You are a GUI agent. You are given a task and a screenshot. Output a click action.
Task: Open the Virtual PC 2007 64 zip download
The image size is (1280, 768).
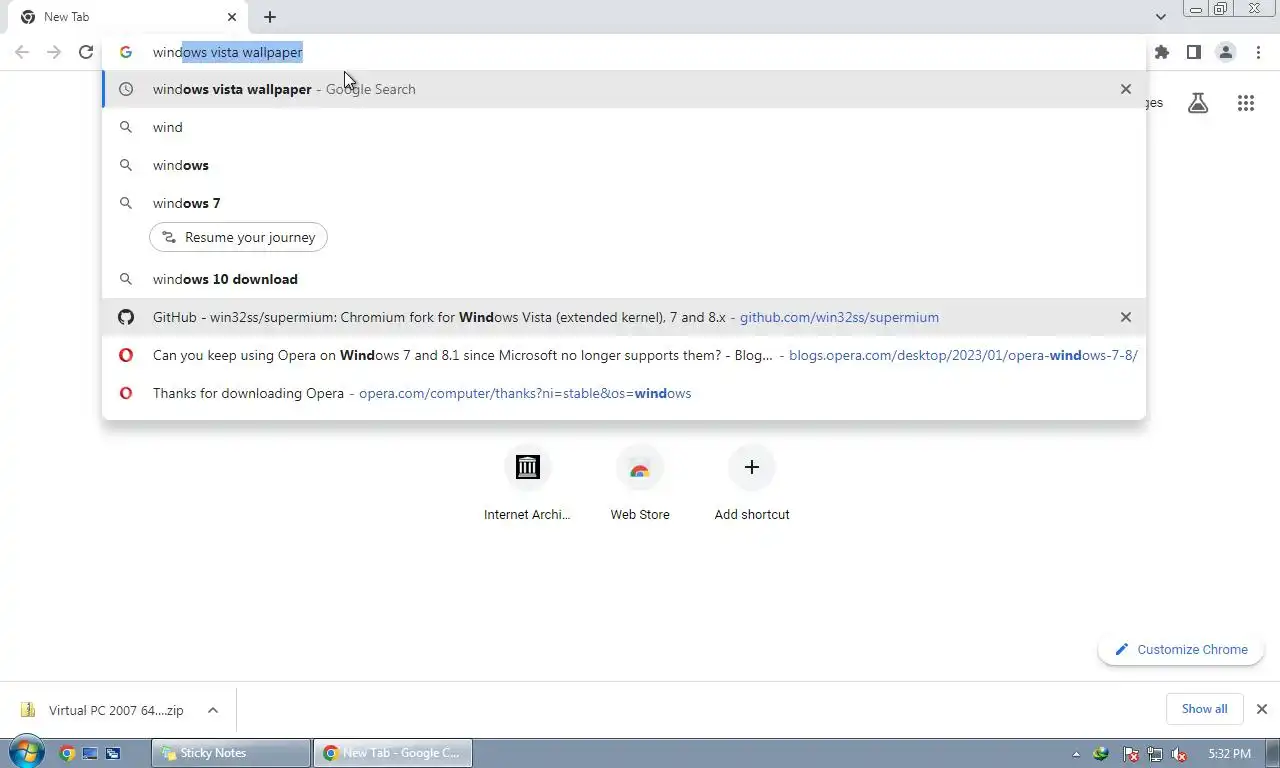[x=105, y=710]
